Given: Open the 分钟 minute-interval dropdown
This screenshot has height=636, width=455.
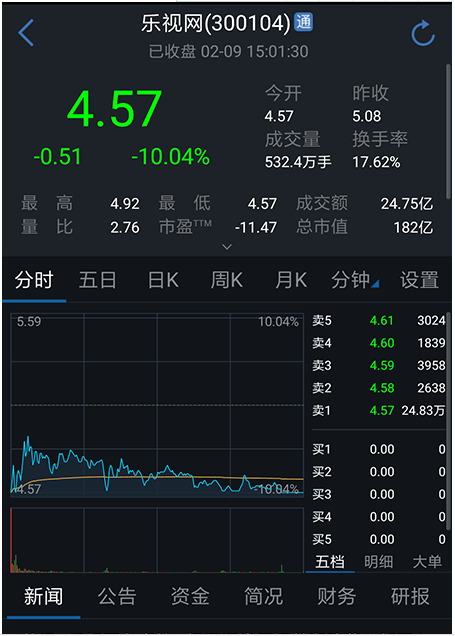Looking at the screenshot, I should (355, 280).
